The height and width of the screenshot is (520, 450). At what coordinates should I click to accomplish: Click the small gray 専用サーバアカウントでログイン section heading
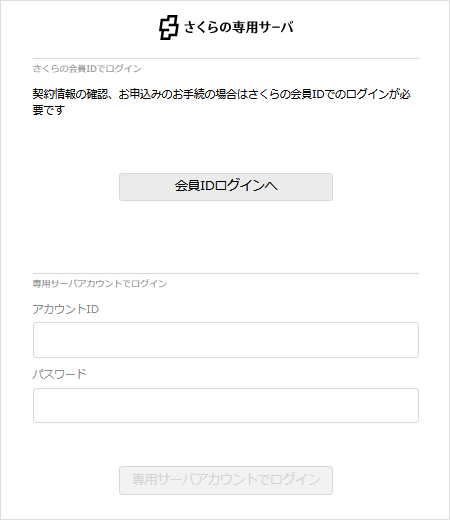pyautogui.click(x=100, y=284)
